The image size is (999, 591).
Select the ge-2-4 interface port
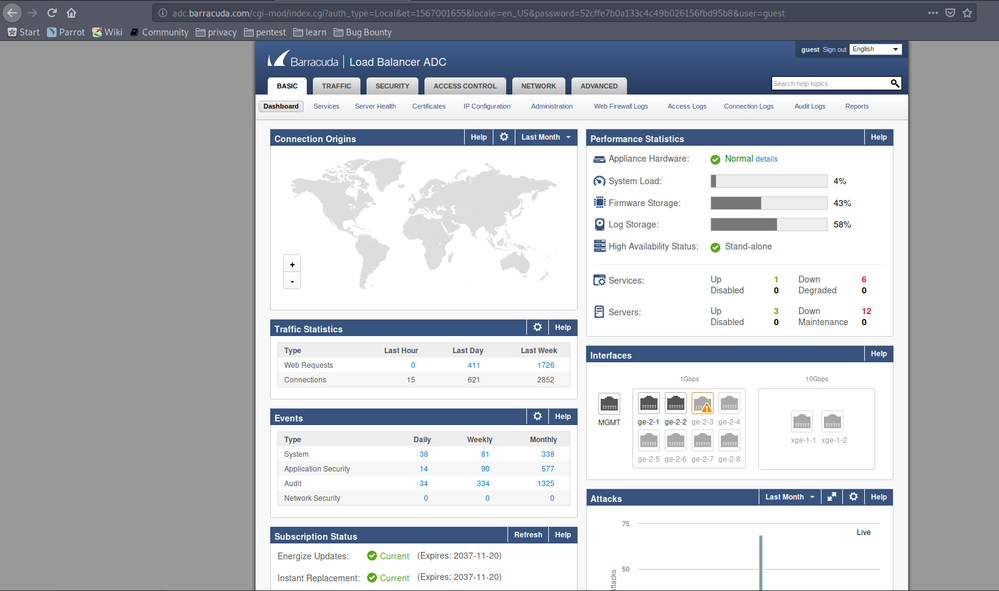tap(729, 403)
